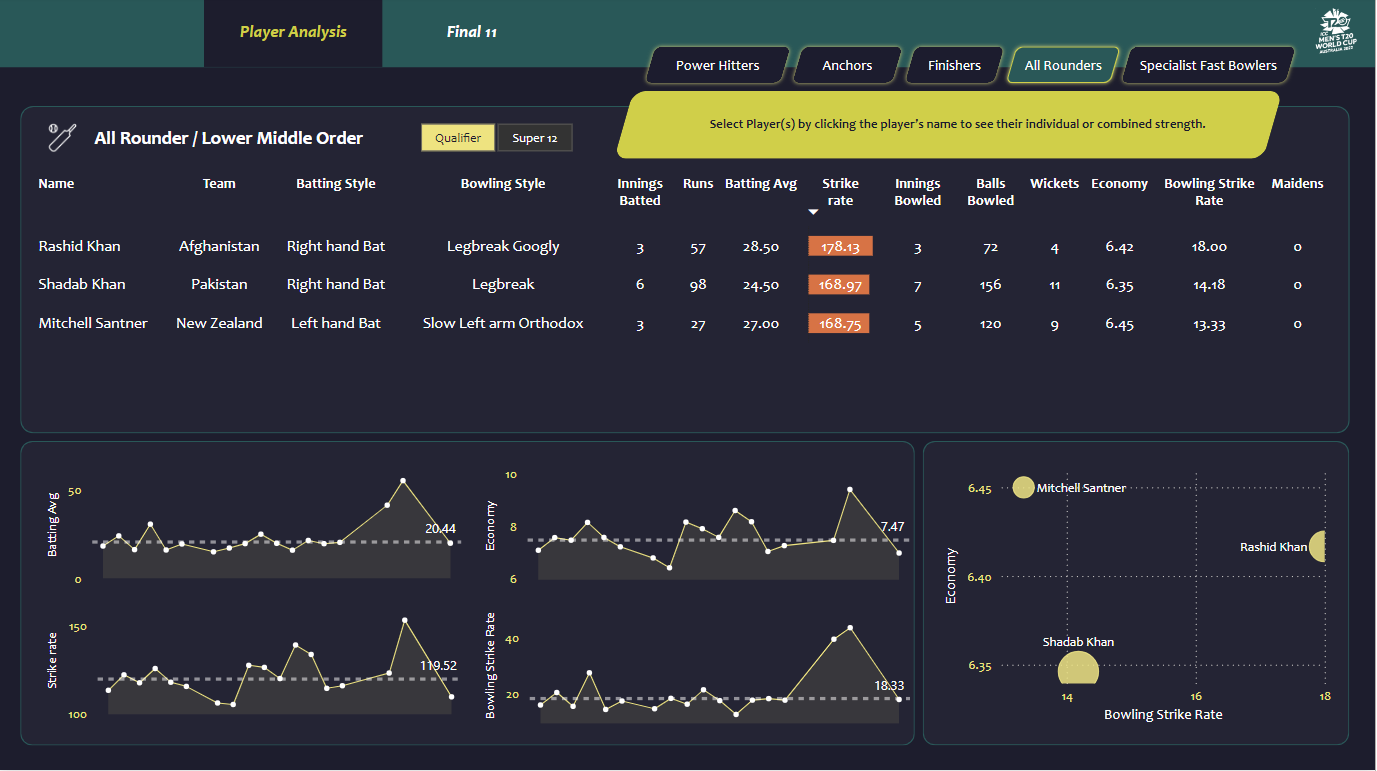Click the 168.97 strike rate cell
Image resolution: width=1377 pixels, height=771 pixels.
[838, 285]
